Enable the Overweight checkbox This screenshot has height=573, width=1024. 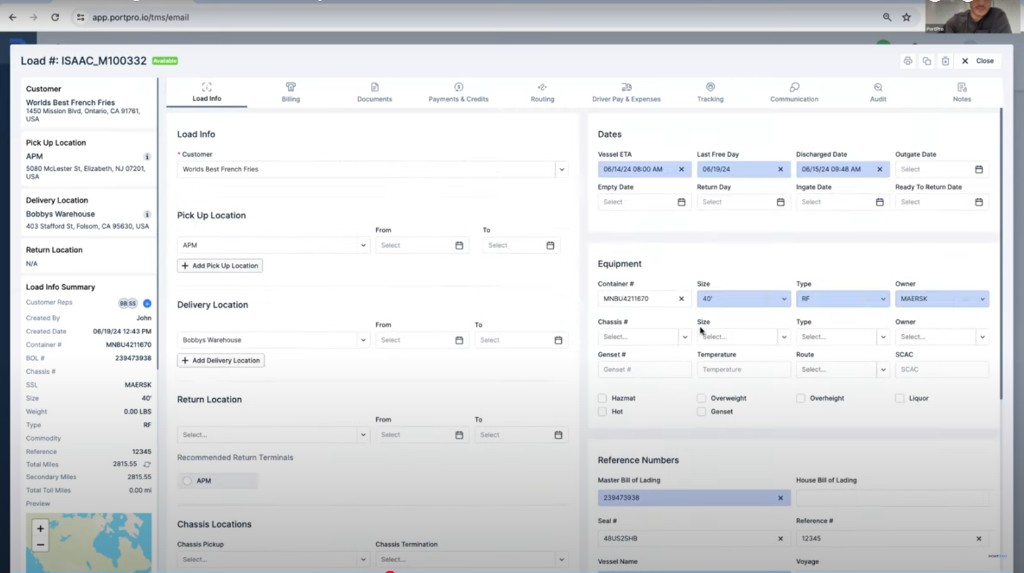[x=701, y=398]
